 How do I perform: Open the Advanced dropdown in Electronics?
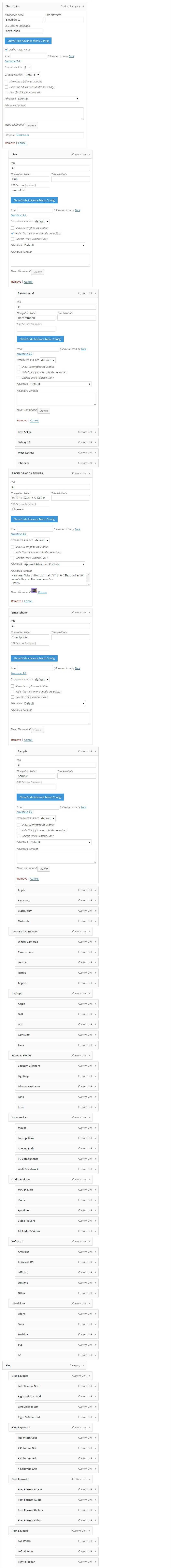tap(48, 99)
